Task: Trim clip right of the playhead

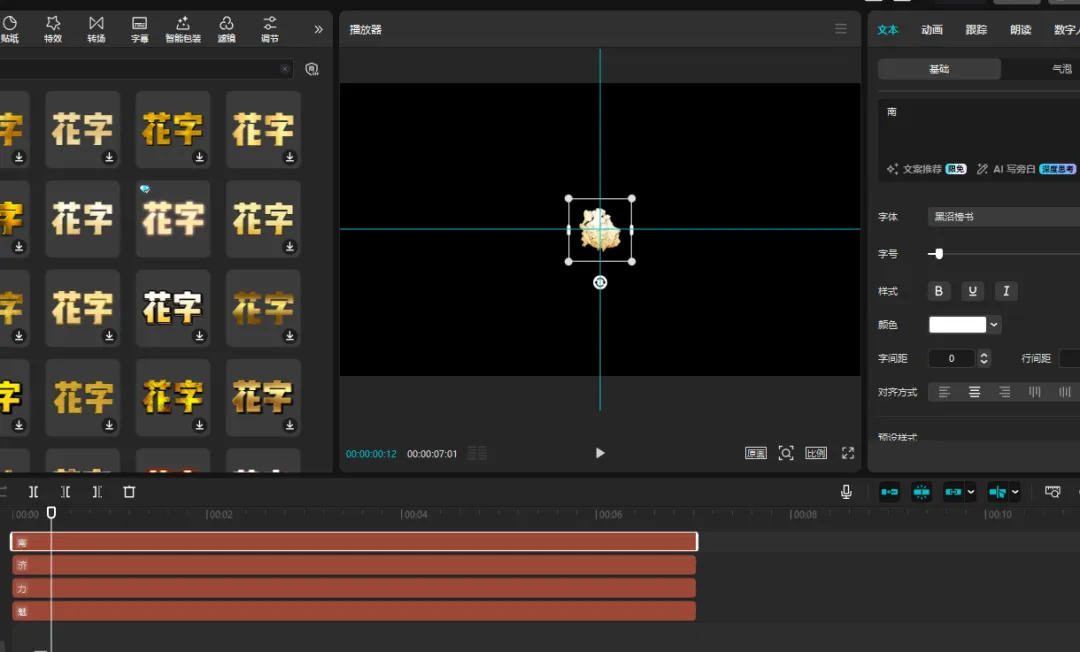Action: [97, 492]
